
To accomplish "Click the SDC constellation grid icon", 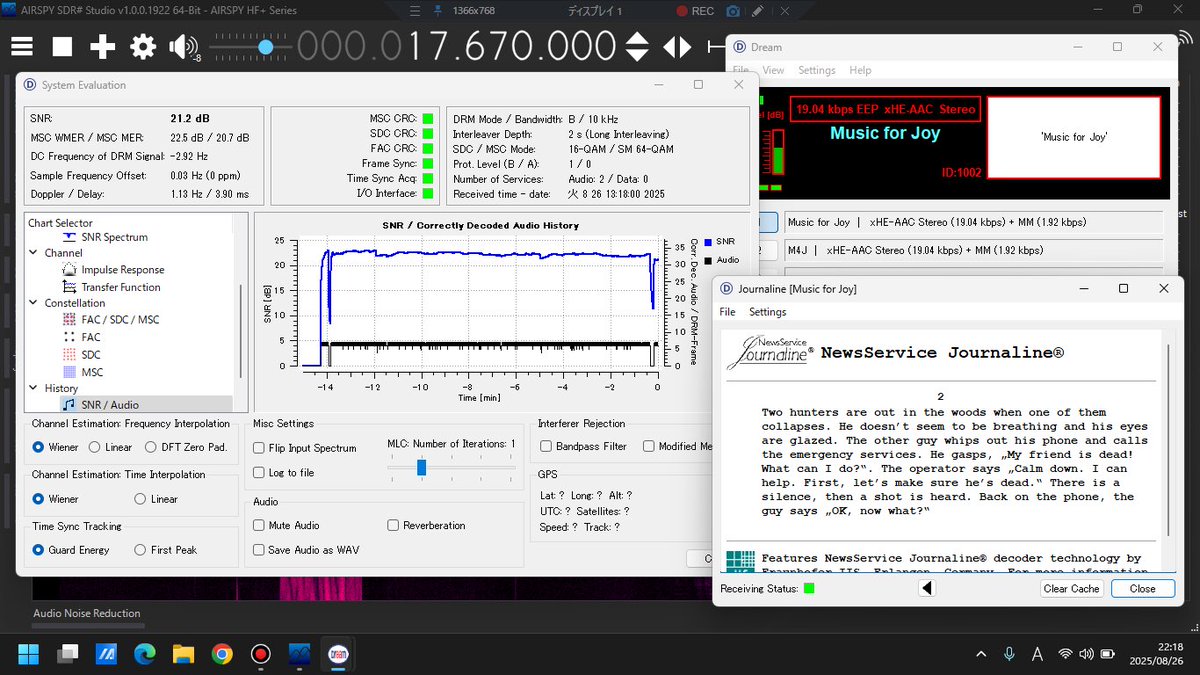I will click(69, 355).
